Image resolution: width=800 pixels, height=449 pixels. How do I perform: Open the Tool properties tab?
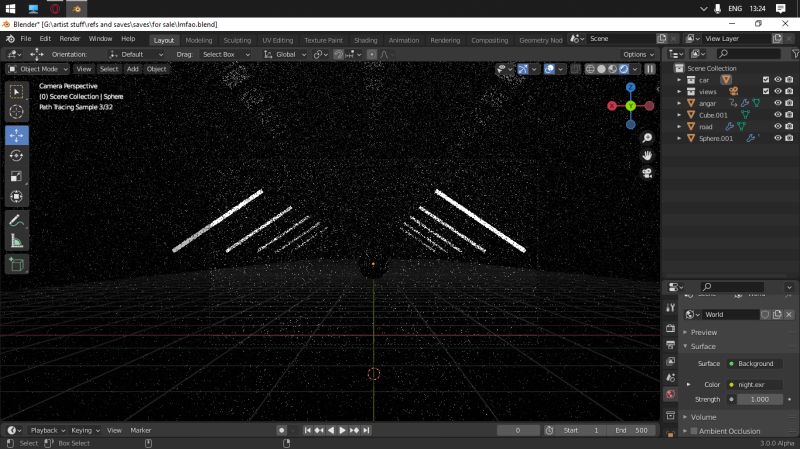[670, 308]
